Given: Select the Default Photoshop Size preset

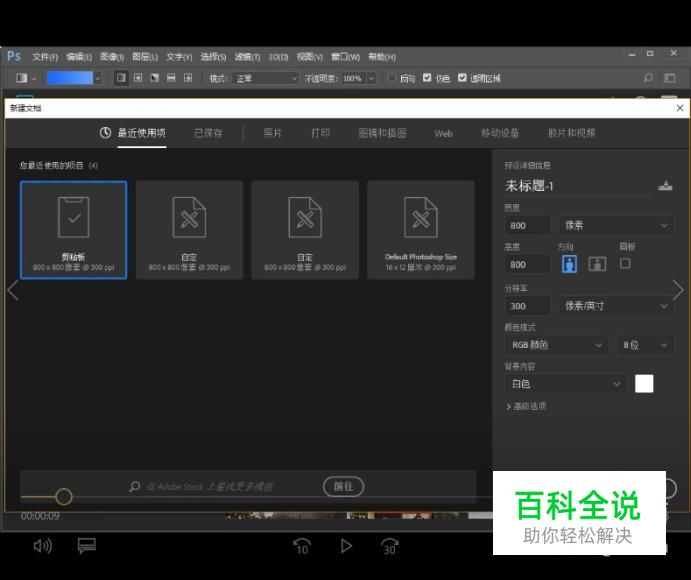Looking at the screenshot, I should [421, 229].
